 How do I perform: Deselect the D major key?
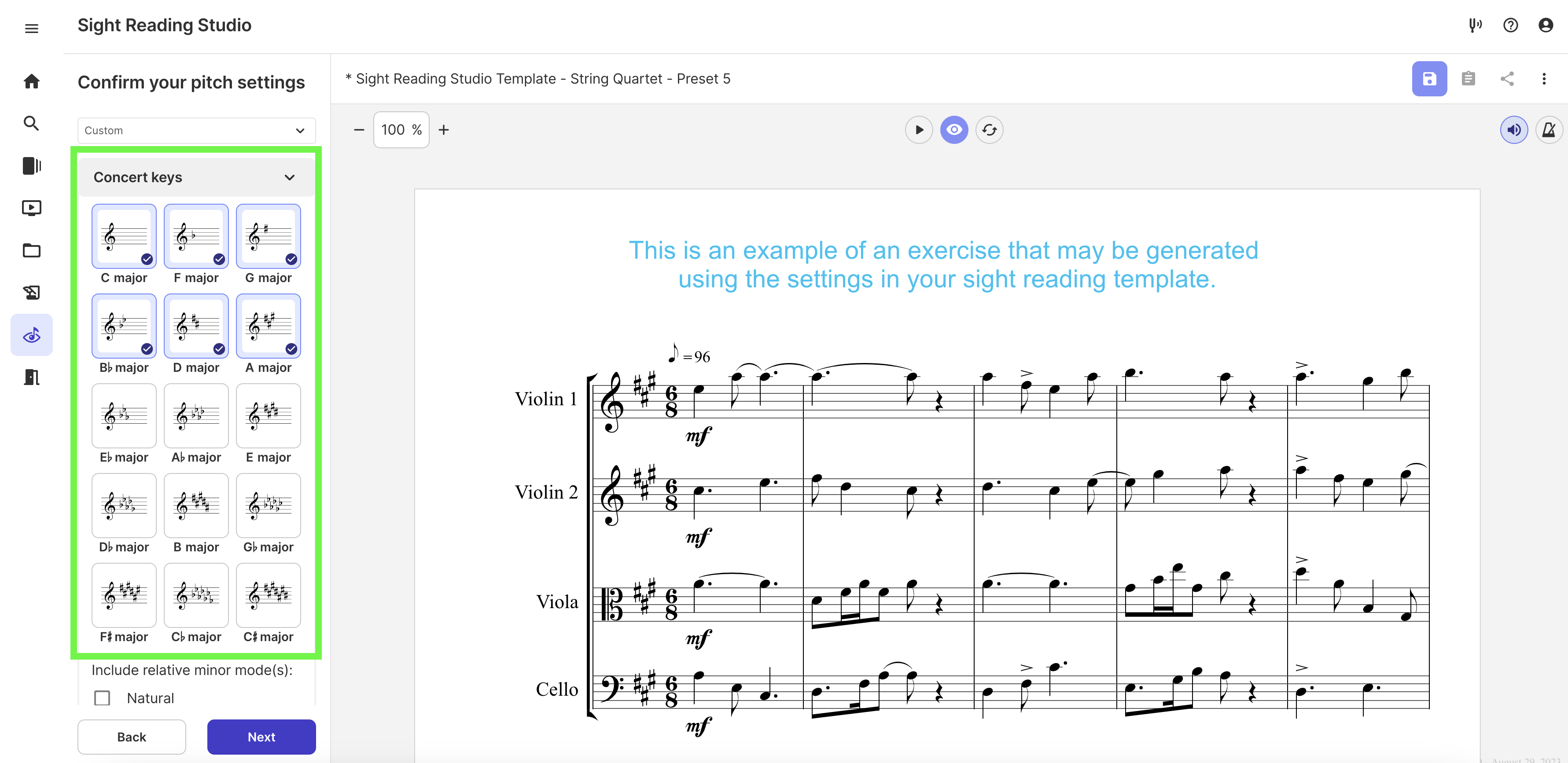click(x=196, y=326)
